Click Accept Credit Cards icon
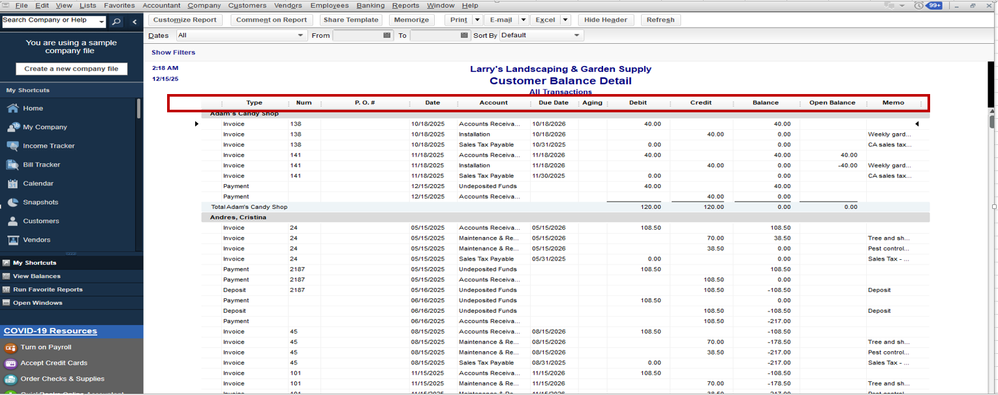 (10, 363)
